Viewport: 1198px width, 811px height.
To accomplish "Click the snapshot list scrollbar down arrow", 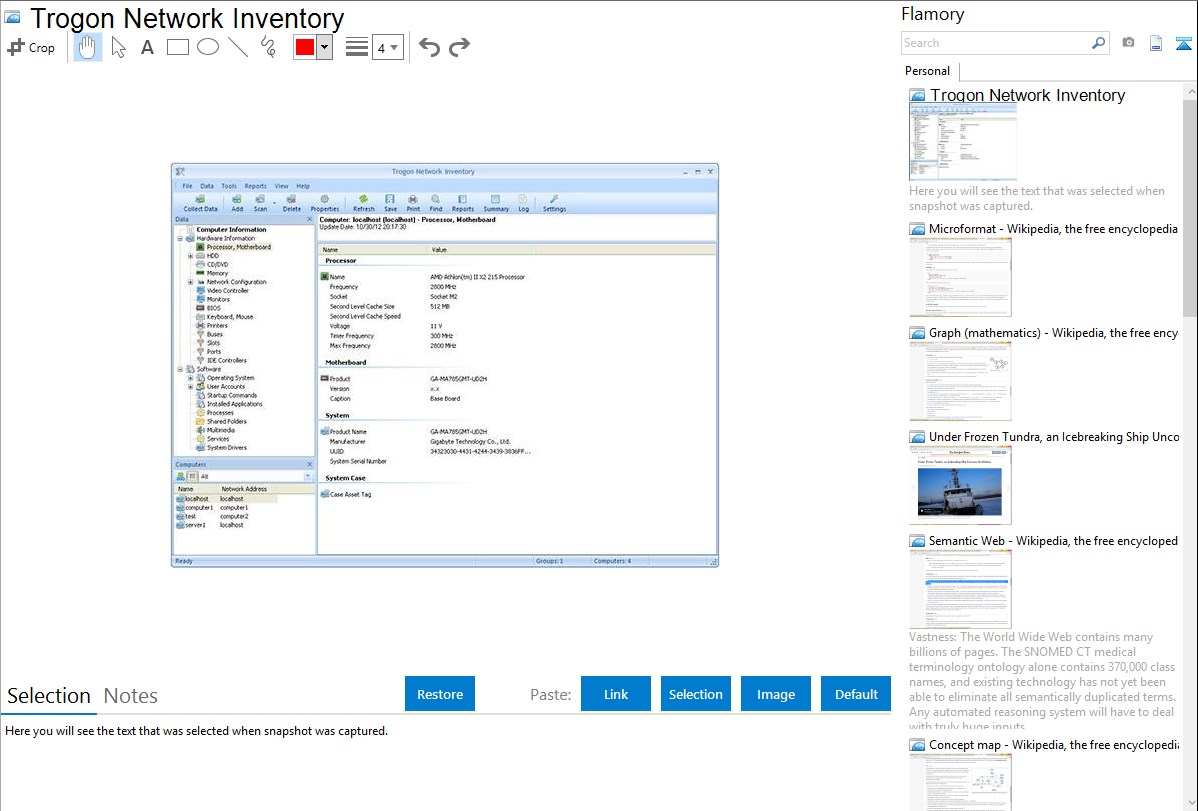I will (x=1190, y=803).
